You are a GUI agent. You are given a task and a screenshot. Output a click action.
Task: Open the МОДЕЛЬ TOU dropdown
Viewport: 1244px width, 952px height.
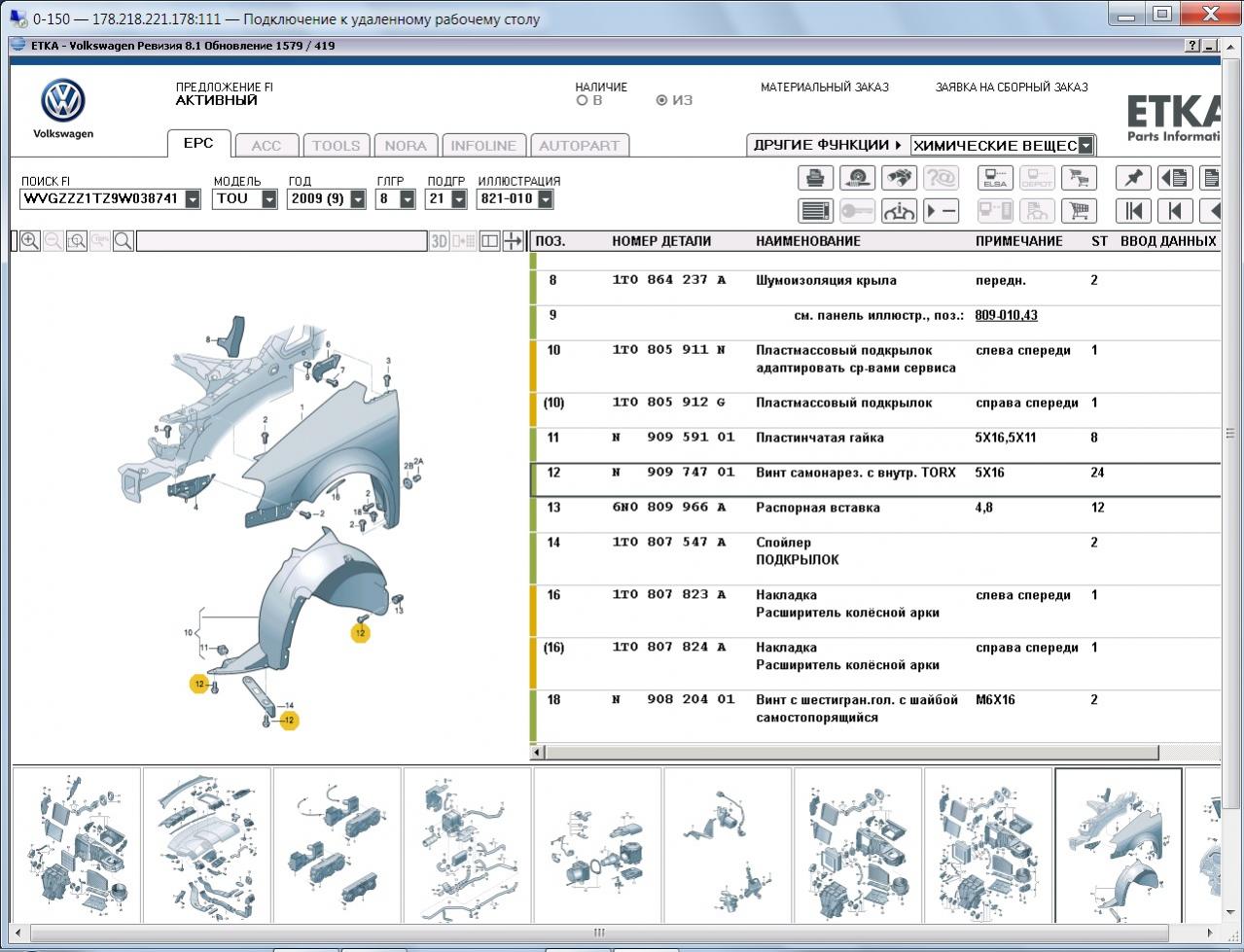pyautogui.click(x=269, y=199)
